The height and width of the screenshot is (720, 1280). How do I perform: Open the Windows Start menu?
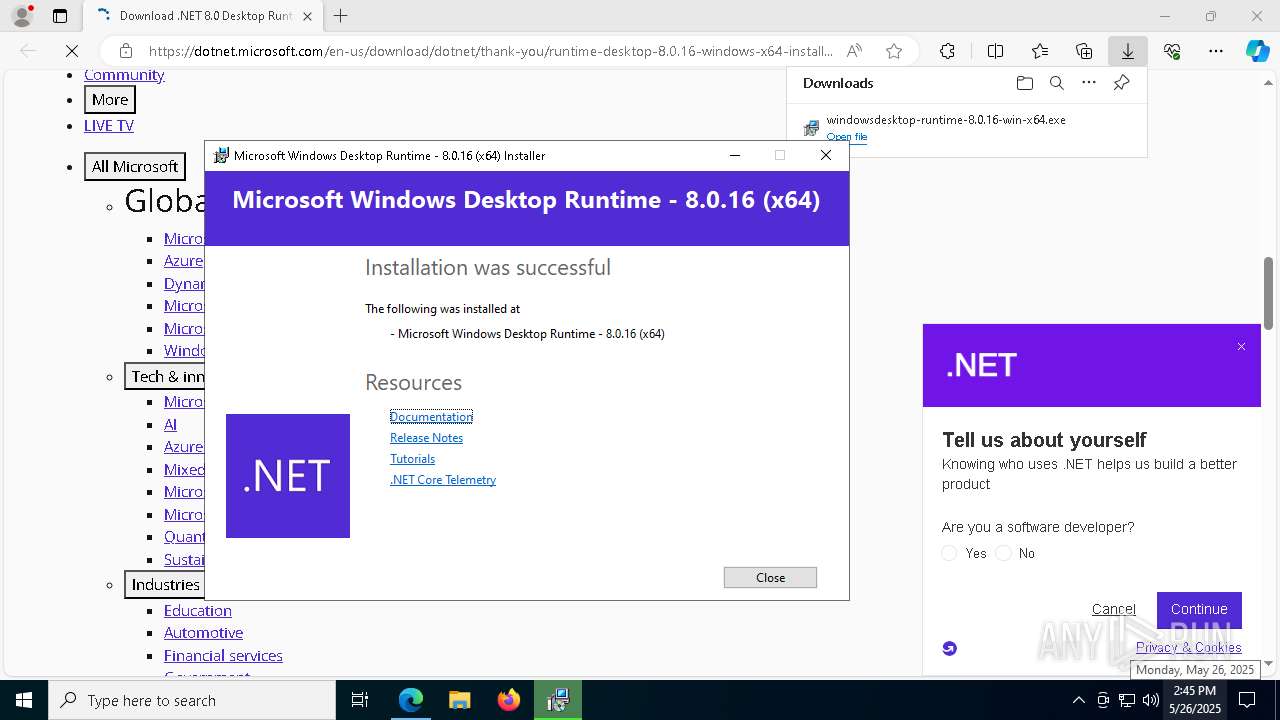point(24,700)
